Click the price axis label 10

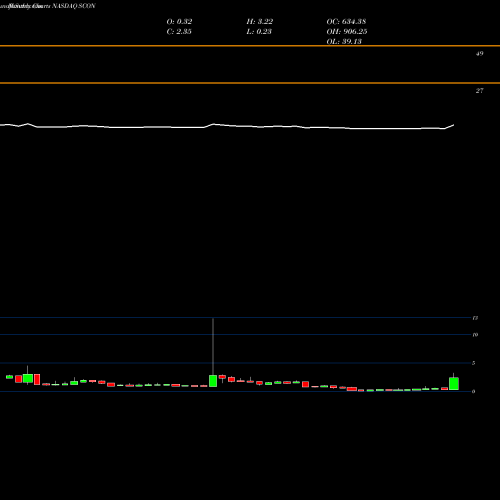[x=475, y=335]
